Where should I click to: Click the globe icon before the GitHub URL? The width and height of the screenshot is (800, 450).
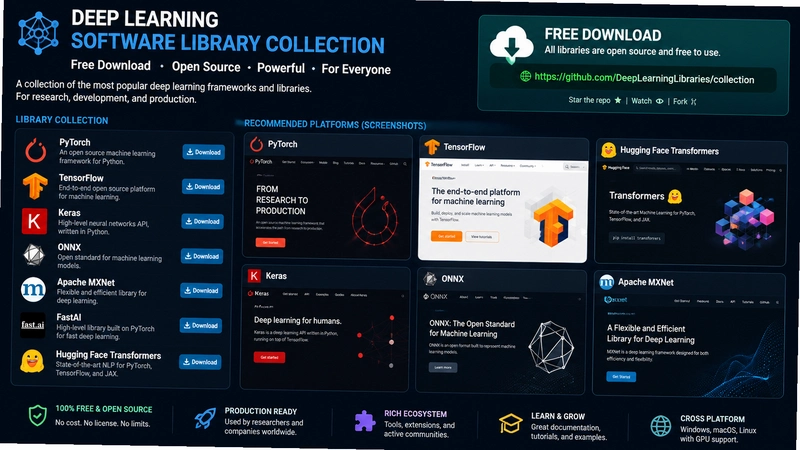tap(525, 77)
